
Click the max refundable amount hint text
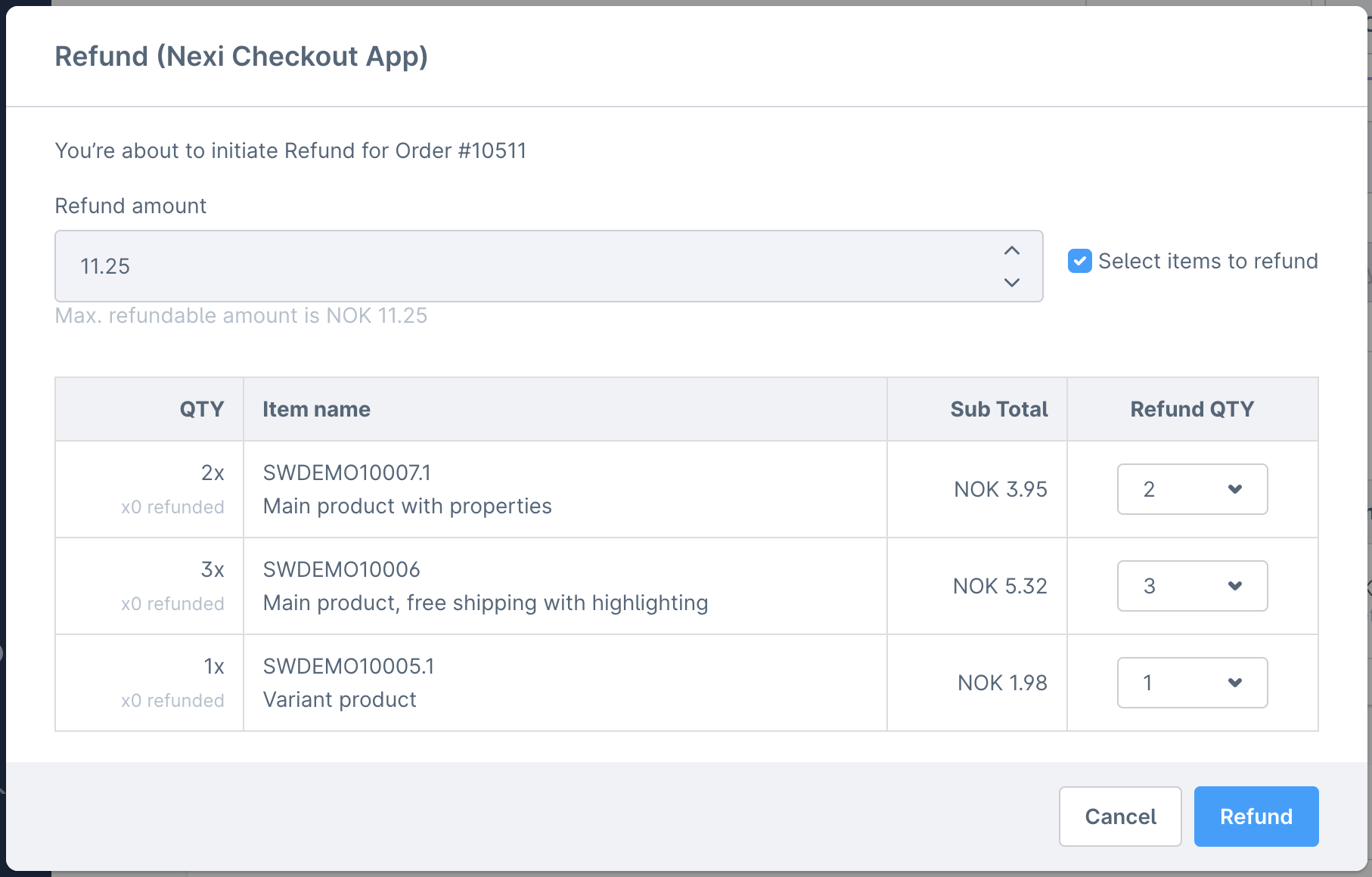241,315
